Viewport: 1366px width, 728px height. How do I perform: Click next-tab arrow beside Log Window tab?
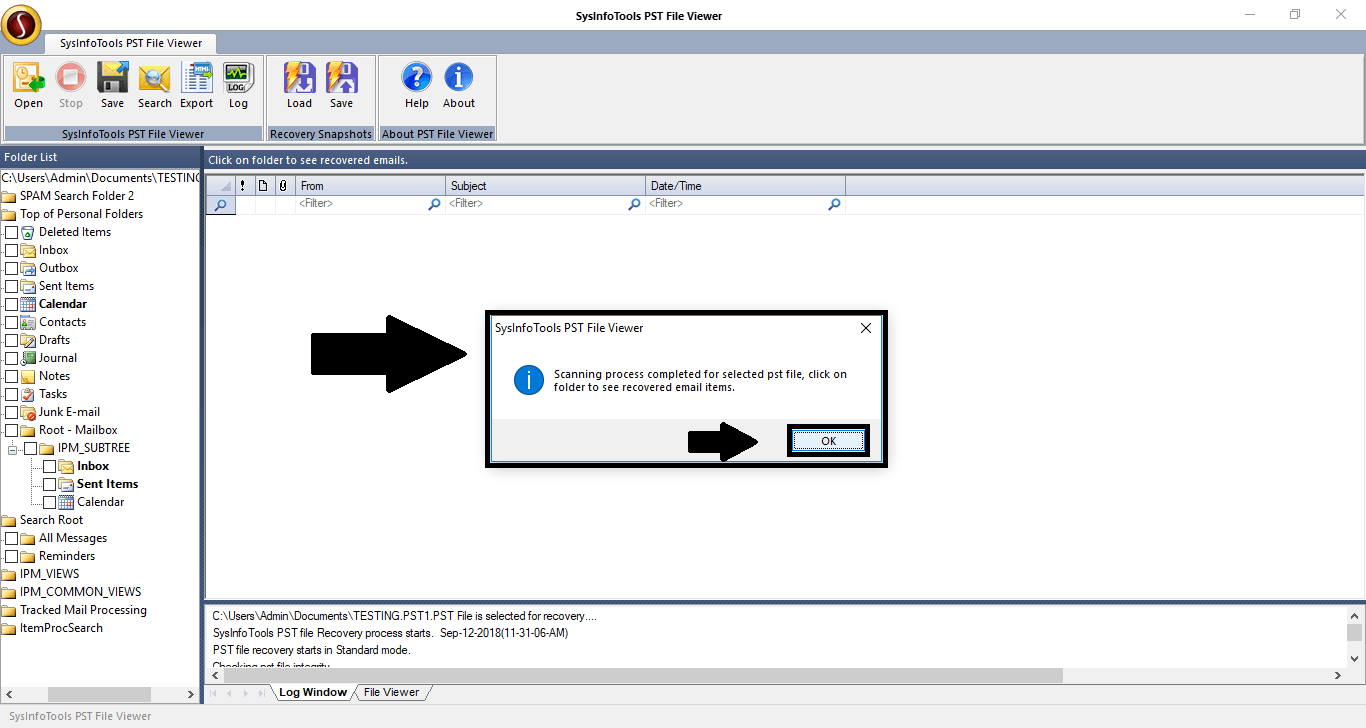click(246, 693)
